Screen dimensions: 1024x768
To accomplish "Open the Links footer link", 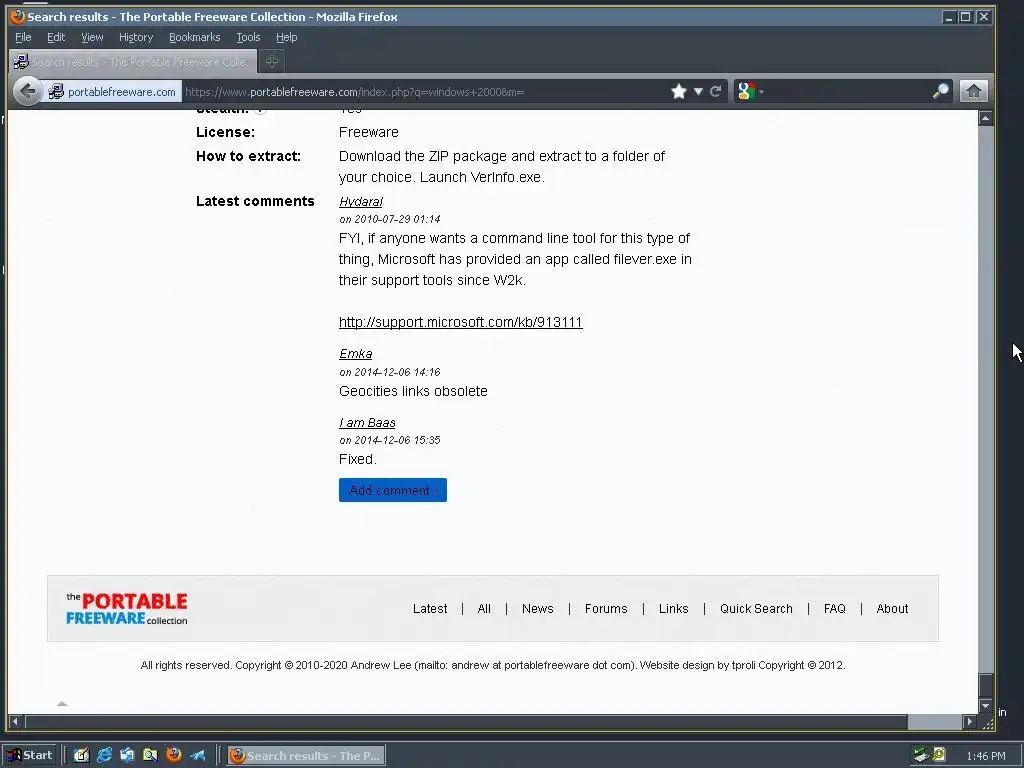I will [673, 609].
